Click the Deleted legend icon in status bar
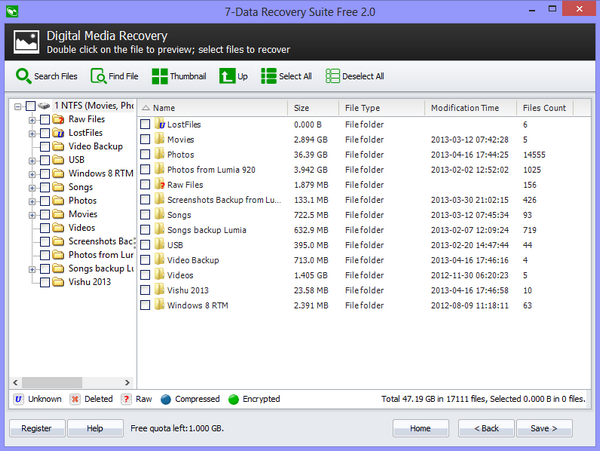Screen dimensions: 600x451 tap(75, 399)
